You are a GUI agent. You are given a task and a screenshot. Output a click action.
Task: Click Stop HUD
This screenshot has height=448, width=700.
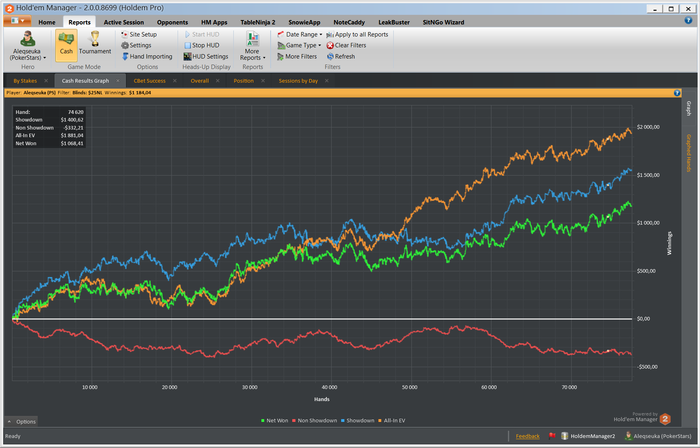click(x=202, y=45)
